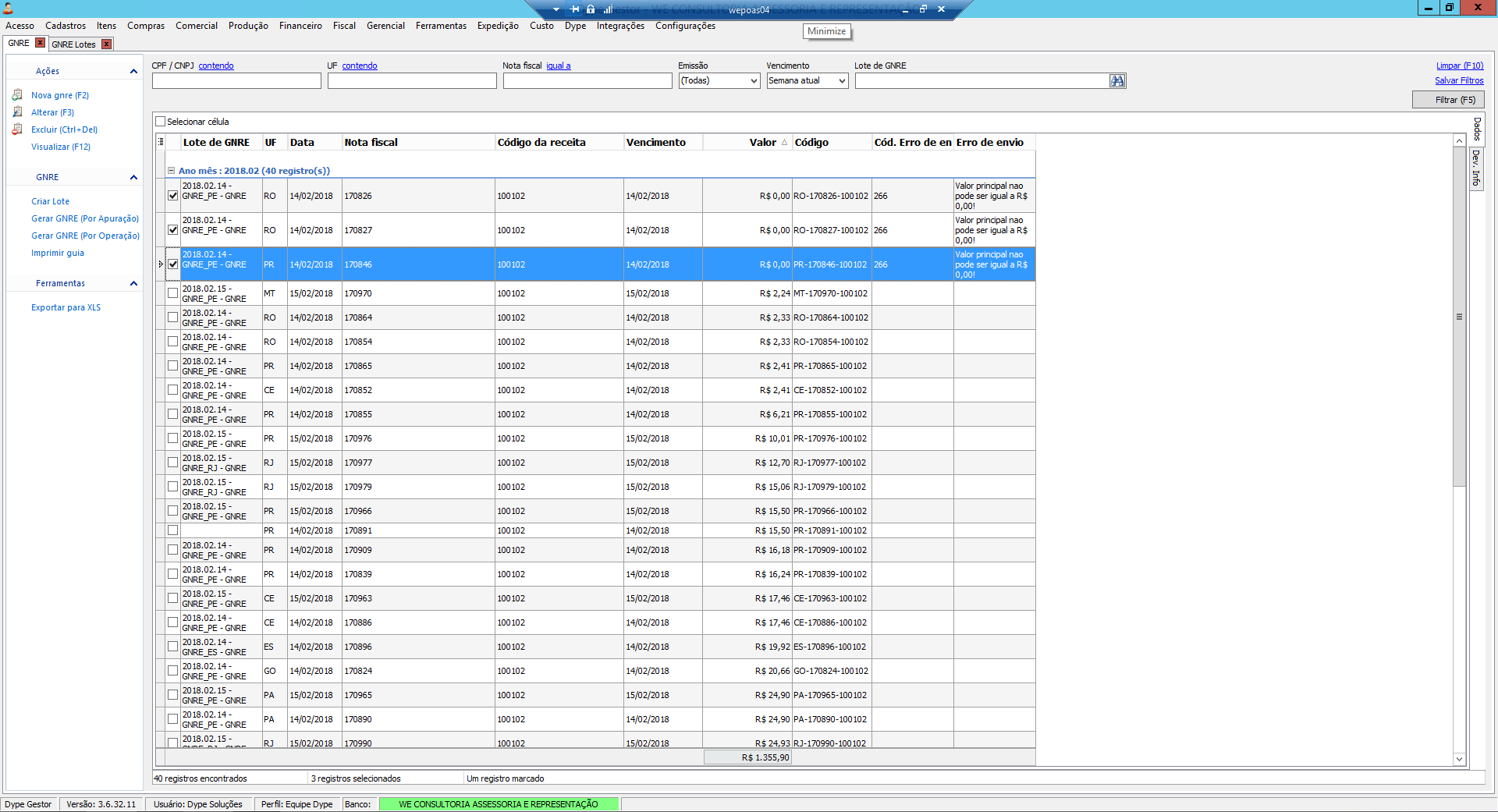Focus the Nota fiscal filter field
Image resolution: width=1498 pixels, height=812 pixels.
[587, 81]
